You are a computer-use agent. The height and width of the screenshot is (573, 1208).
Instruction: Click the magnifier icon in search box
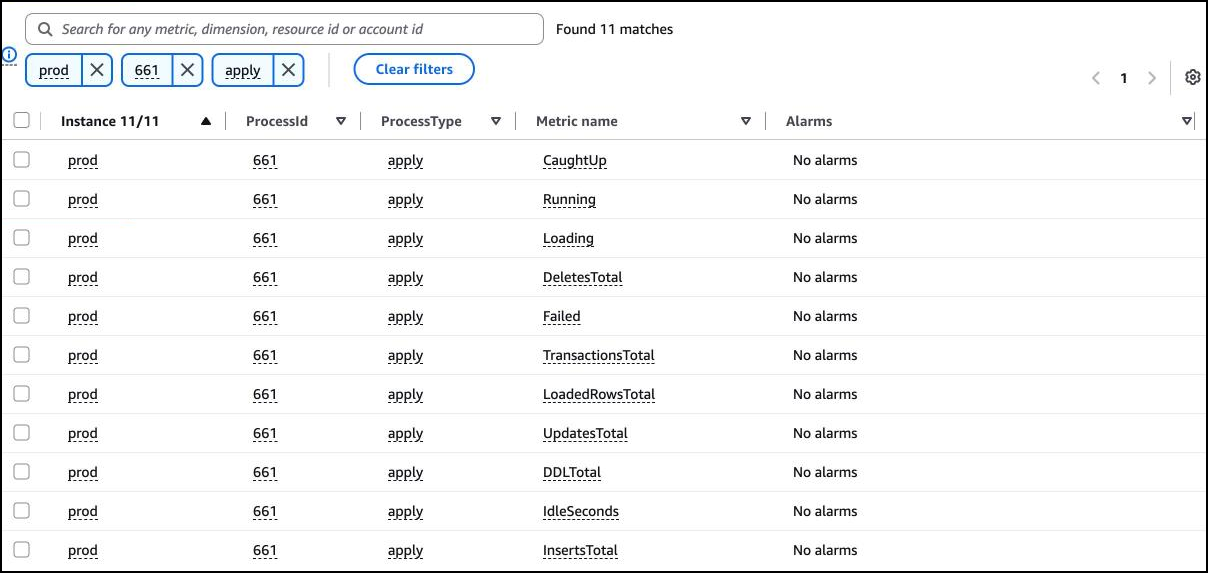[45, 30]
